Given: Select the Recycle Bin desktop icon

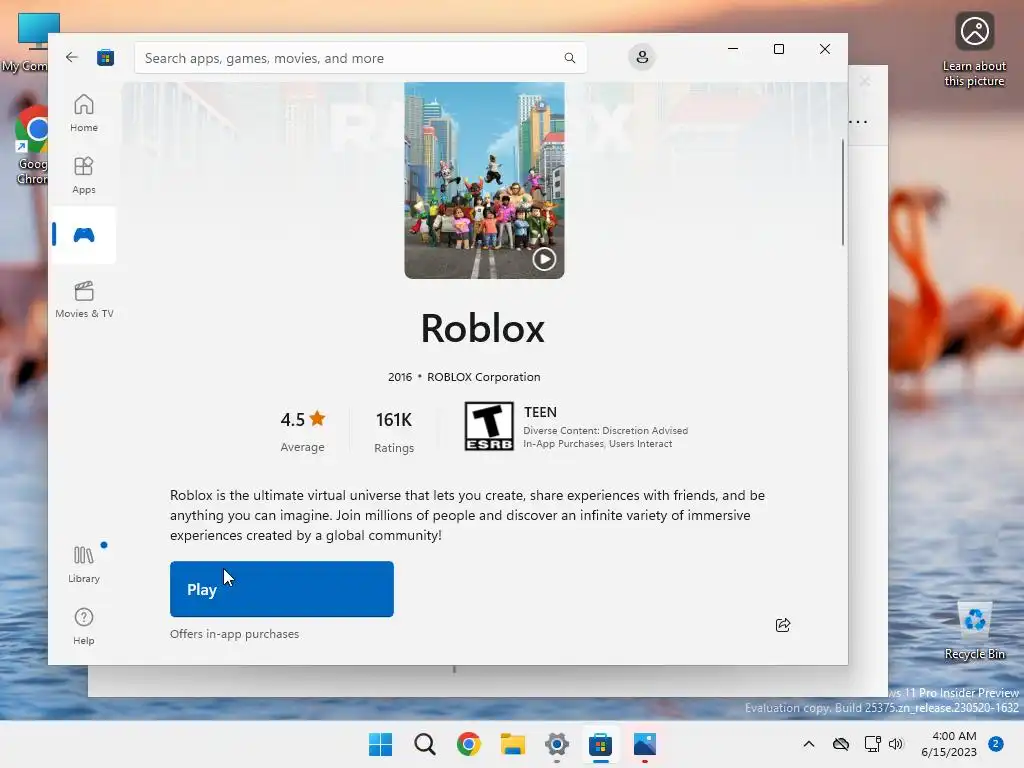Looking at the screenshot, I should [x=974, y=630].
